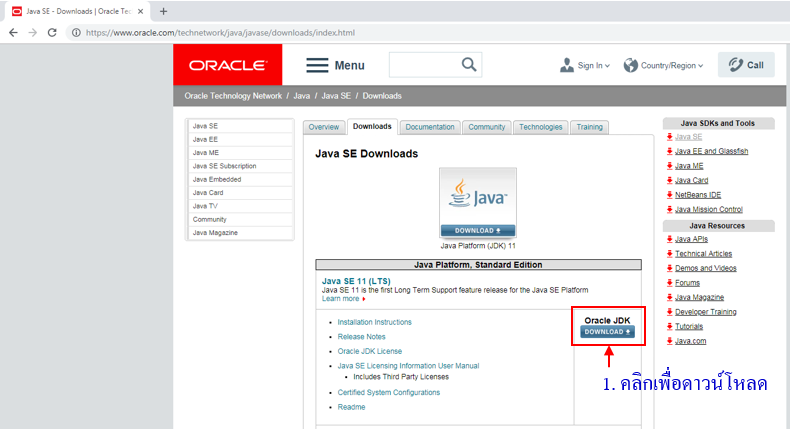This screenshot has height=429, width=790.
Task: Open a new browser tab
Action: tap(163, 11)
